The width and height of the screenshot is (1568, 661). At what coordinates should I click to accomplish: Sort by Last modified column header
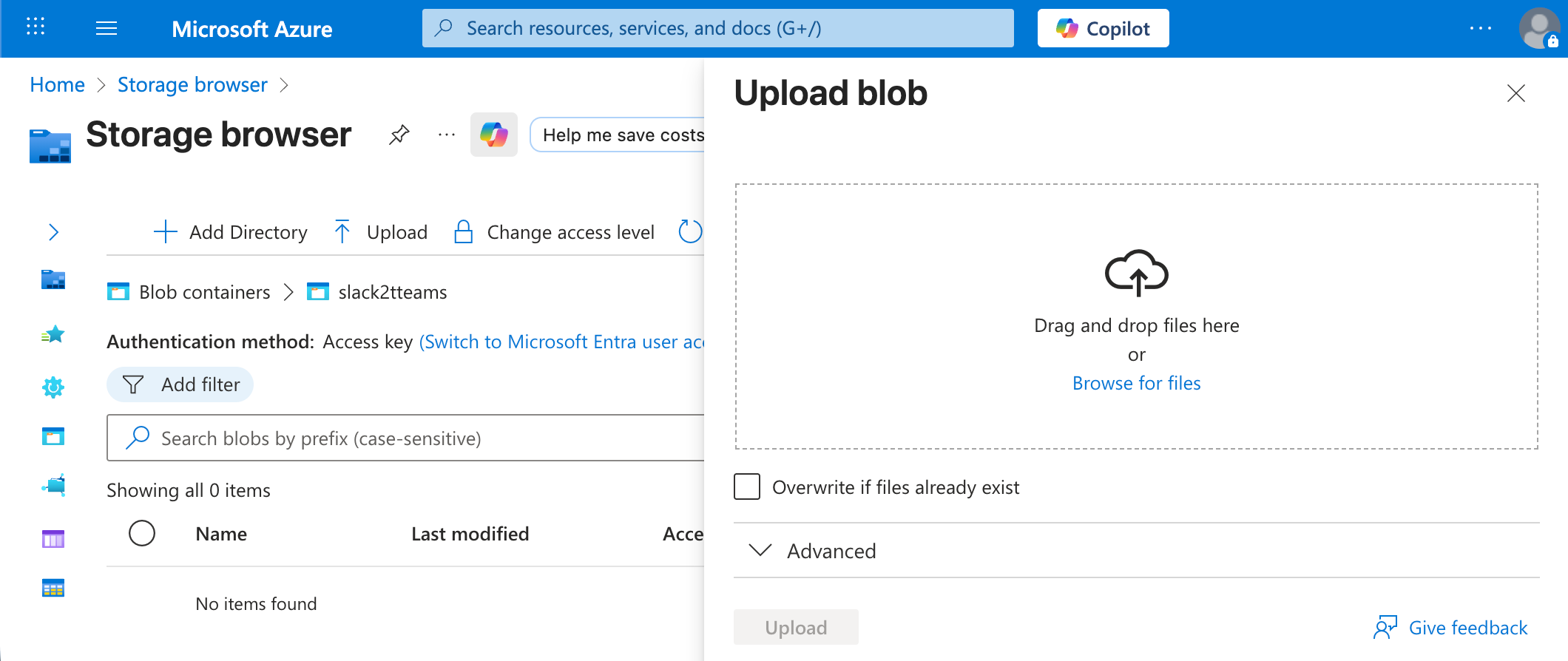click(x=470, y=534)
